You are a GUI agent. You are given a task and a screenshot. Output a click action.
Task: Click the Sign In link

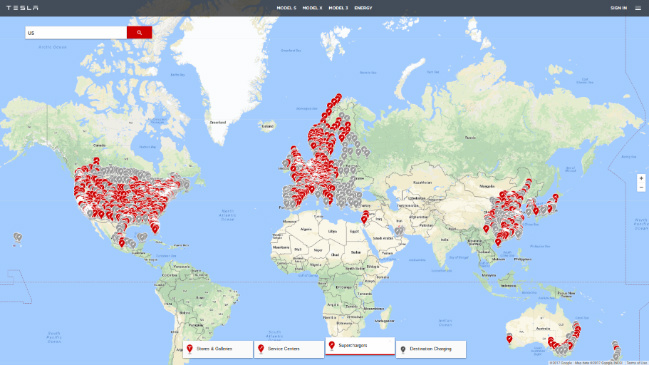point(618,8)
